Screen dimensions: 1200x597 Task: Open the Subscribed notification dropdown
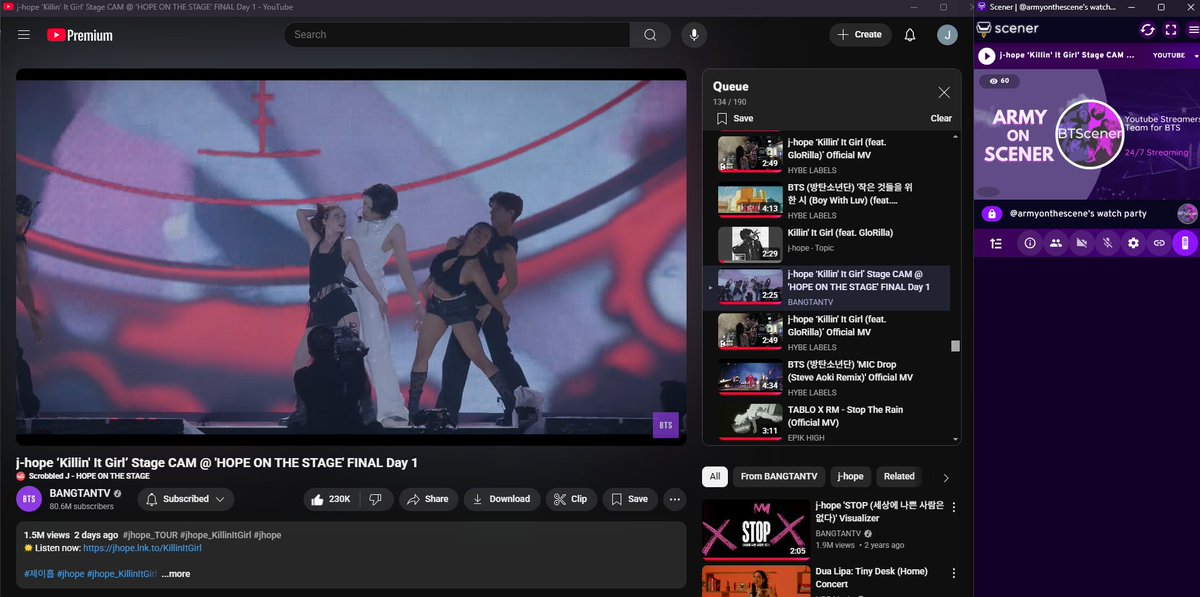184,499
